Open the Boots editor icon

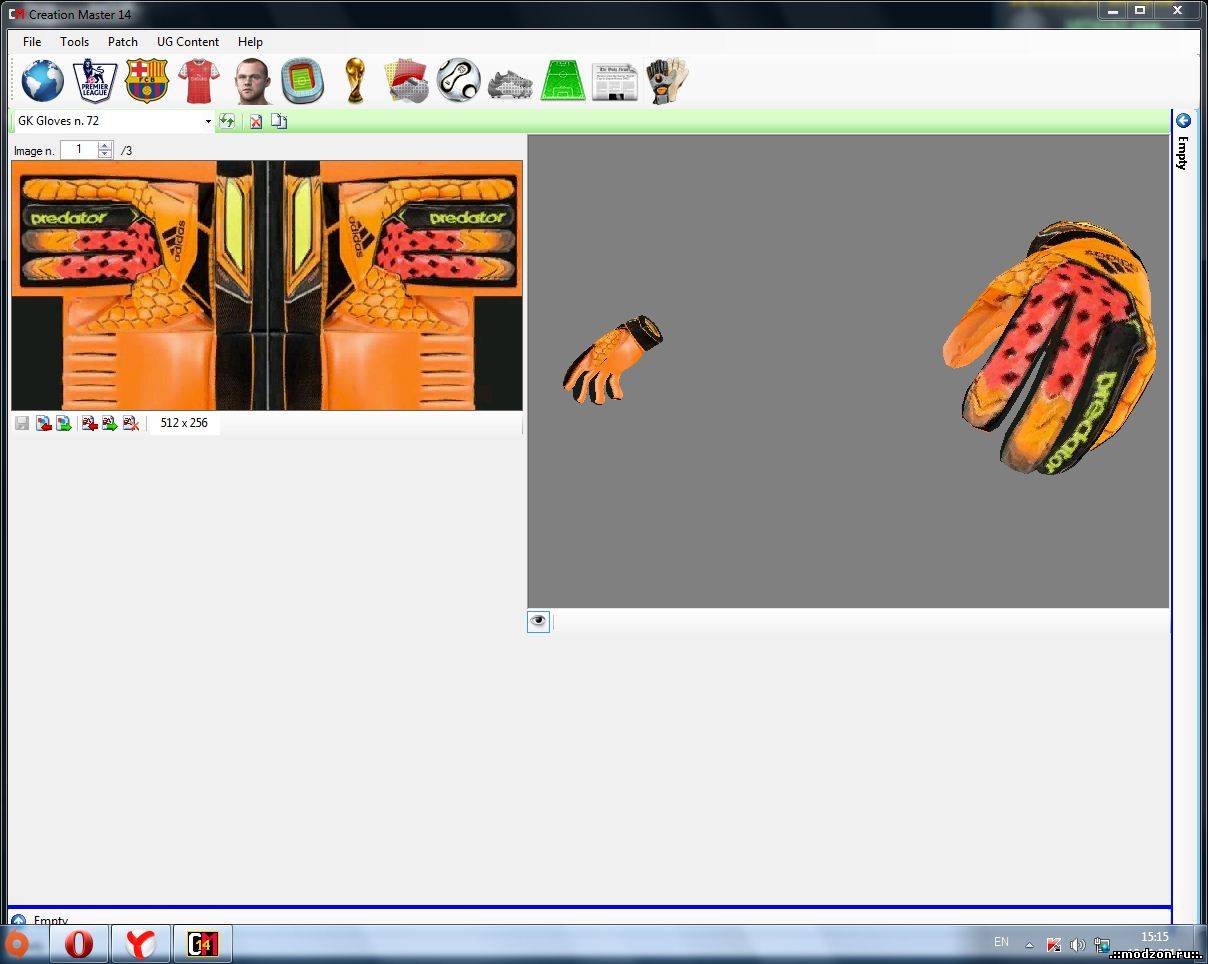[510, 84]
